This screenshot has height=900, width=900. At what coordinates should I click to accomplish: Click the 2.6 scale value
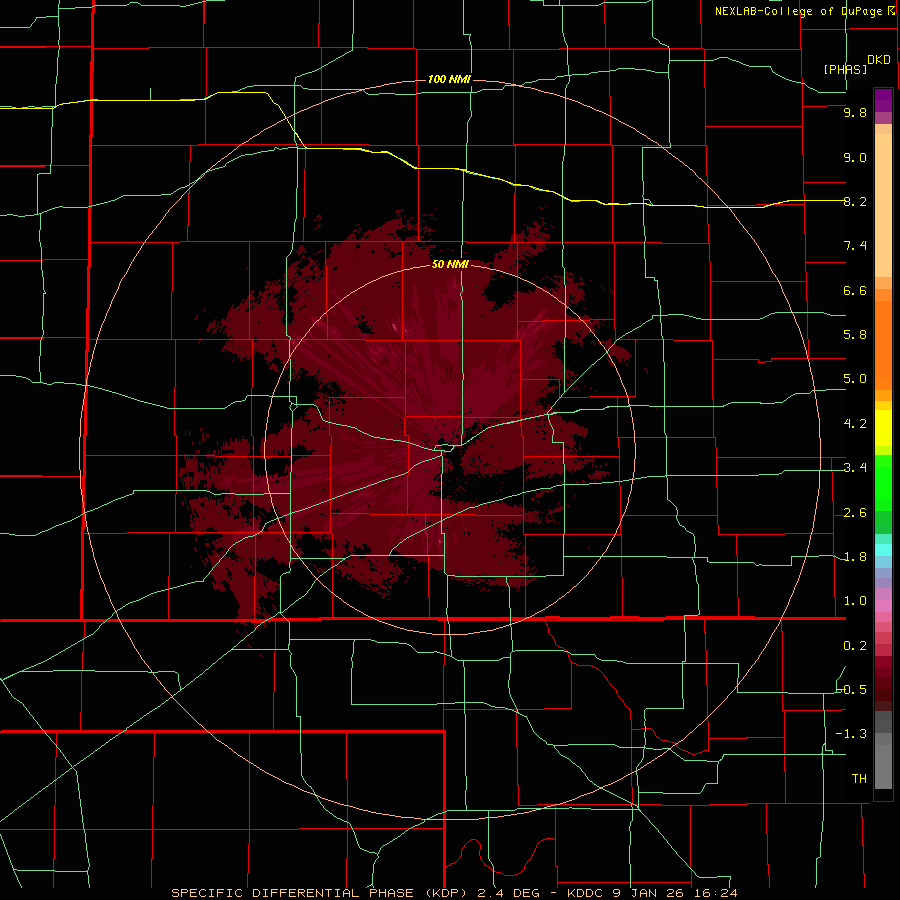click(x=855, y=513)
